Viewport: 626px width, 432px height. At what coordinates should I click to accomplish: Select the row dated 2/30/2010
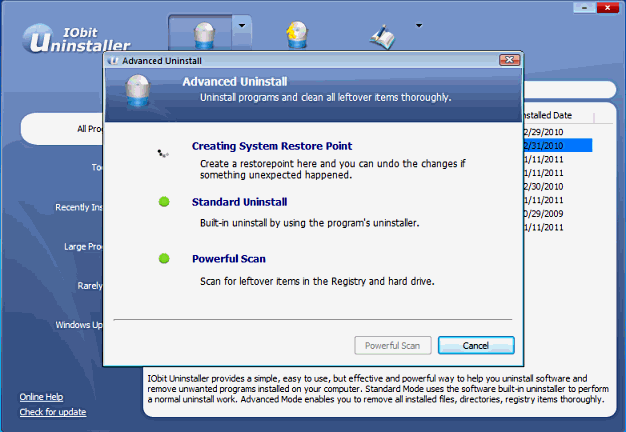tap(558, 186)
